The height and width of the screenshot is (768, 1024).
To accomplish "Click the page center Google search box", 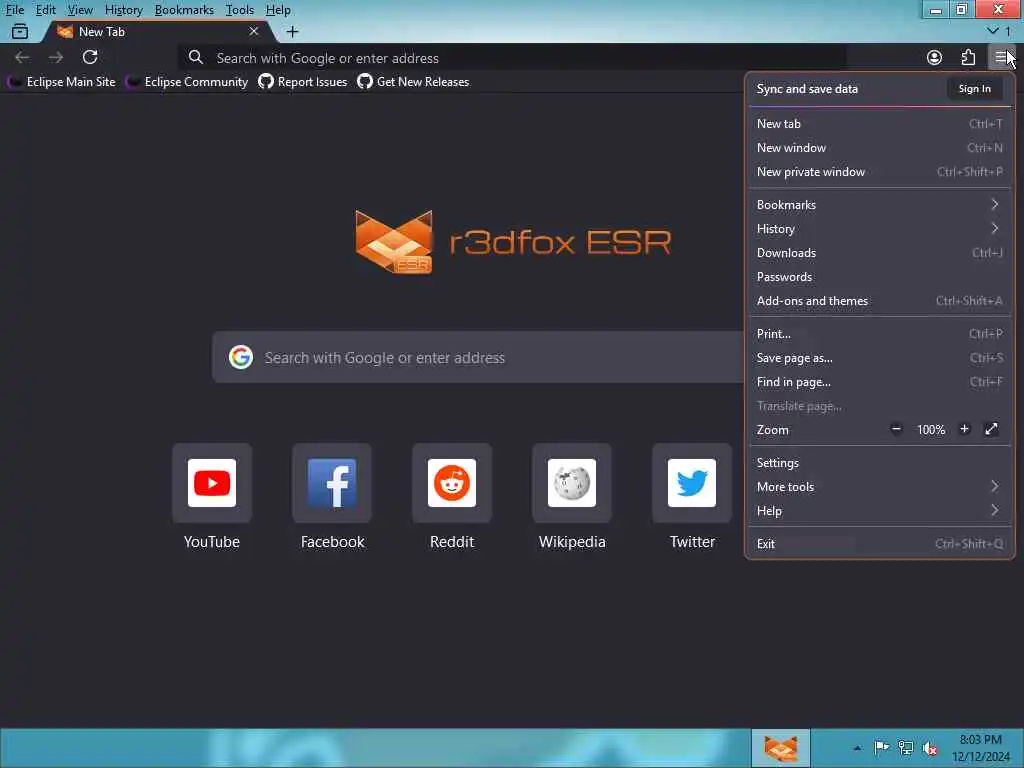I will pyautogui.click(x=478, y=357).
